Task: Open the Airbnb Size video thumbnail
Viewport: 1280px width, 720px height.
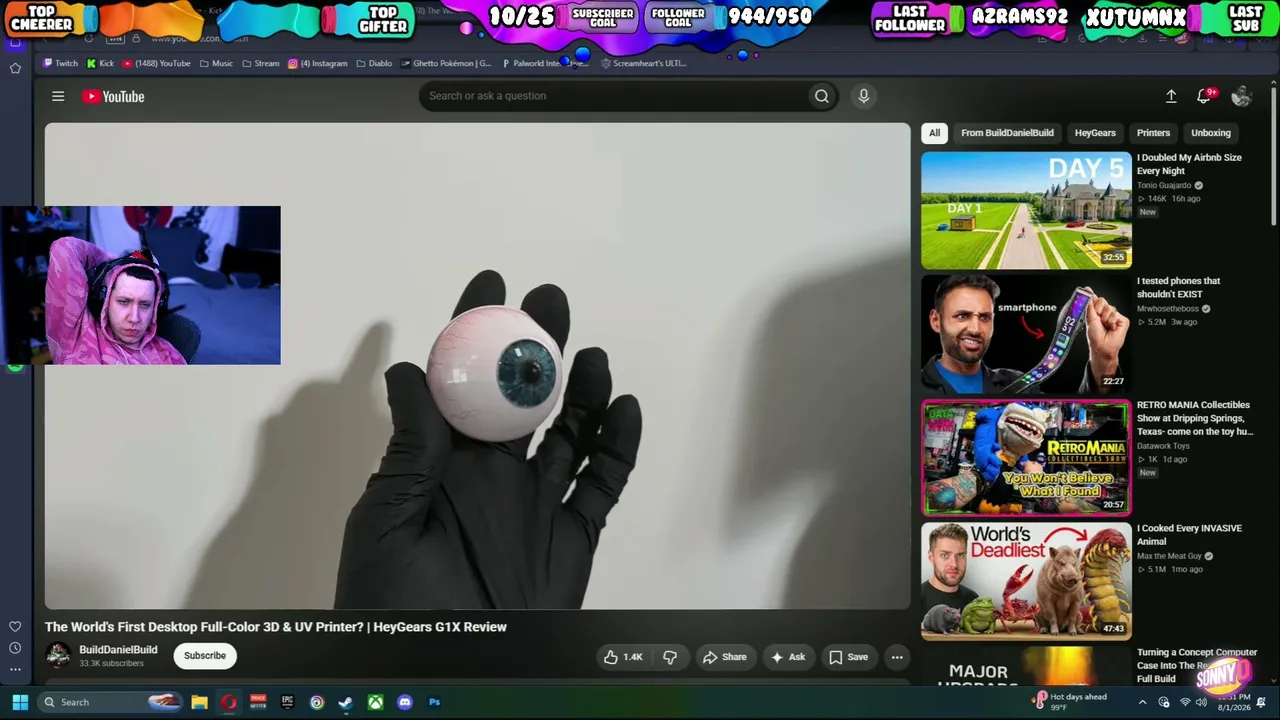Action: pos(1026,210)
